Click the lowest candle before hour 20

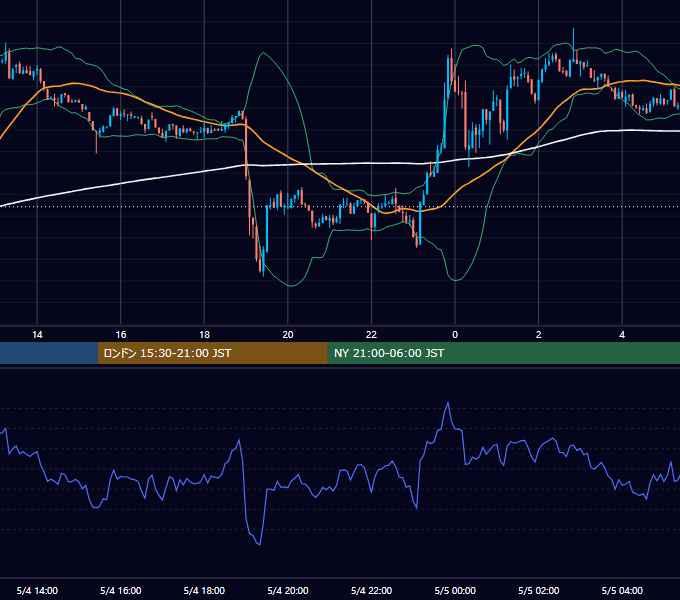click(x=263, y=260)
